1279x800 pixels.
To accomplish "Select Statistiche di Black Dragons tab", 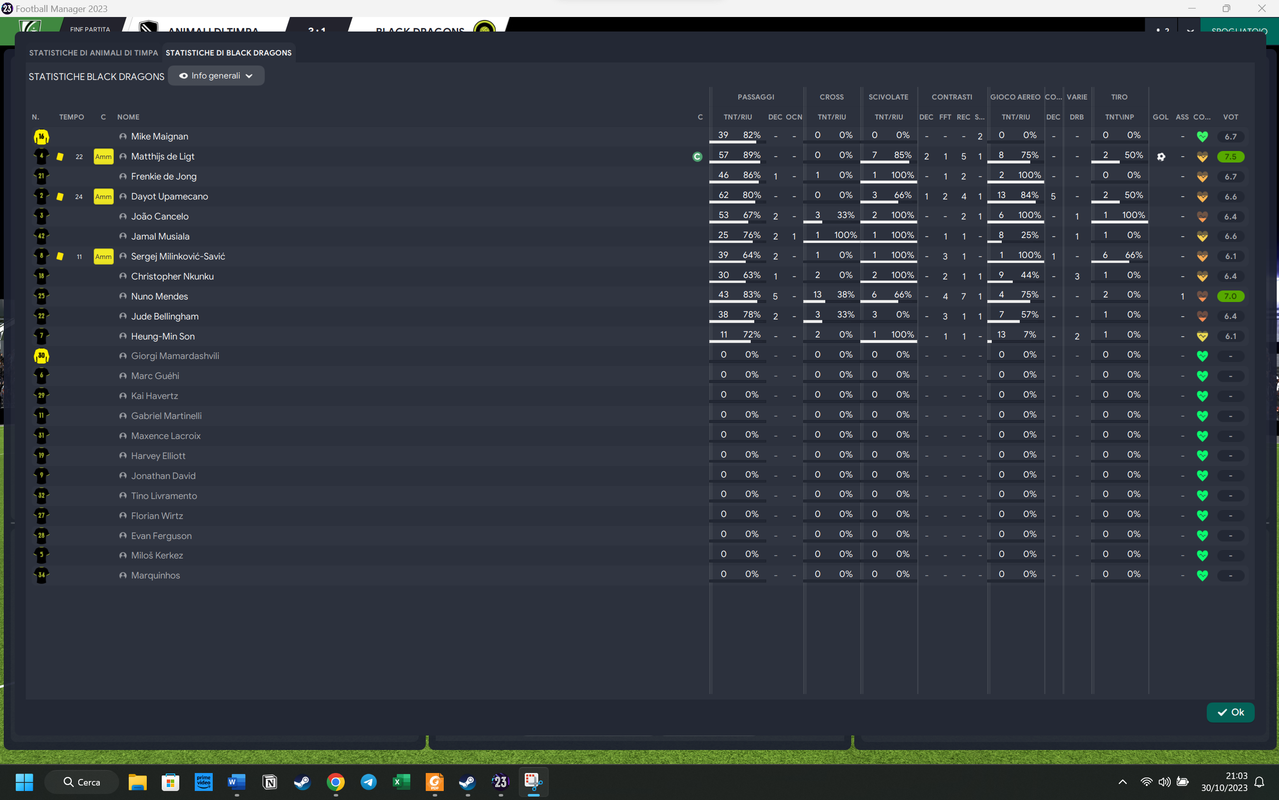I will pyautogui.click(x=229, y=53).
